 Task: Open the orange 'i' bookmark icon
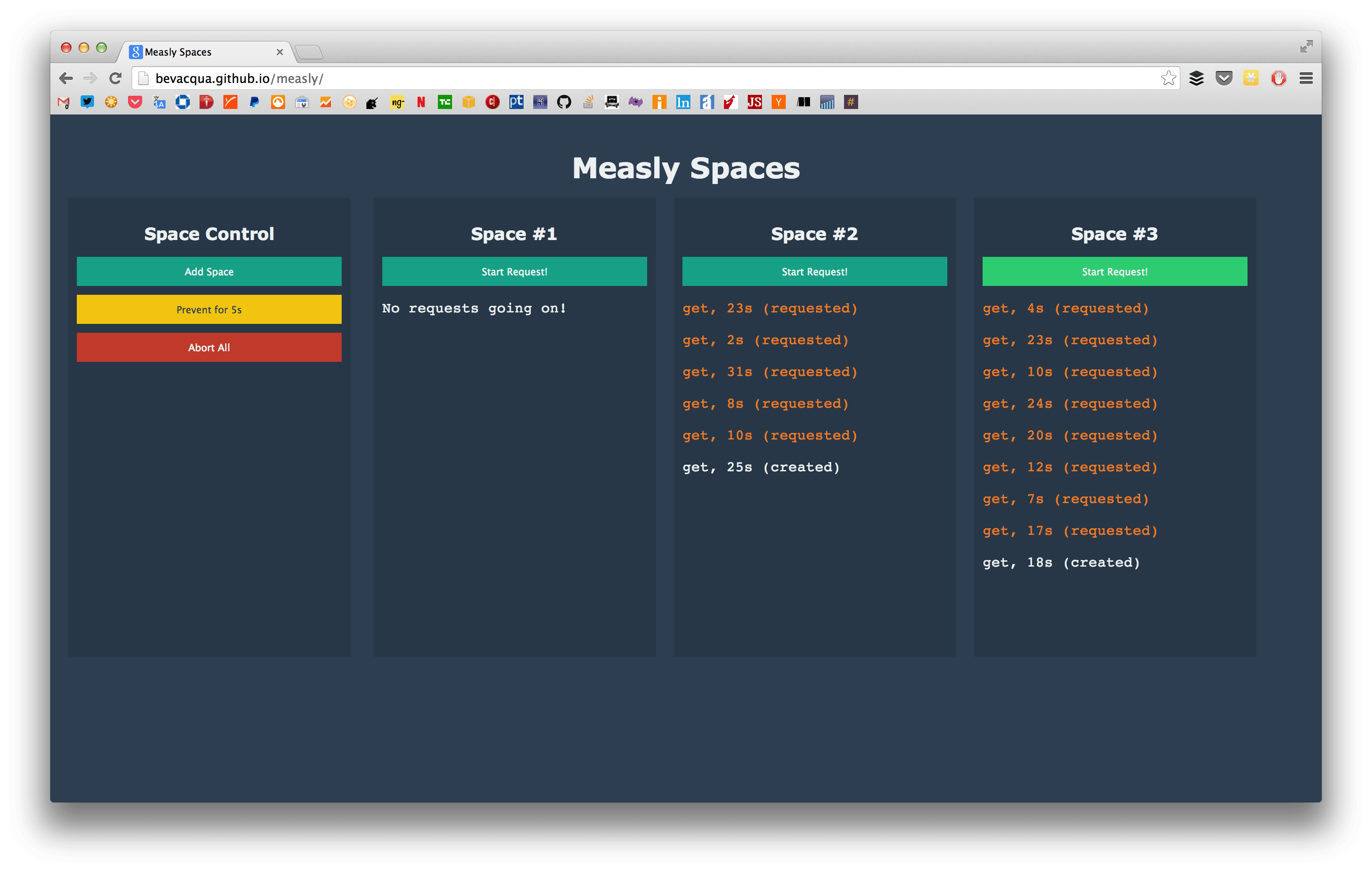[660, 102]
